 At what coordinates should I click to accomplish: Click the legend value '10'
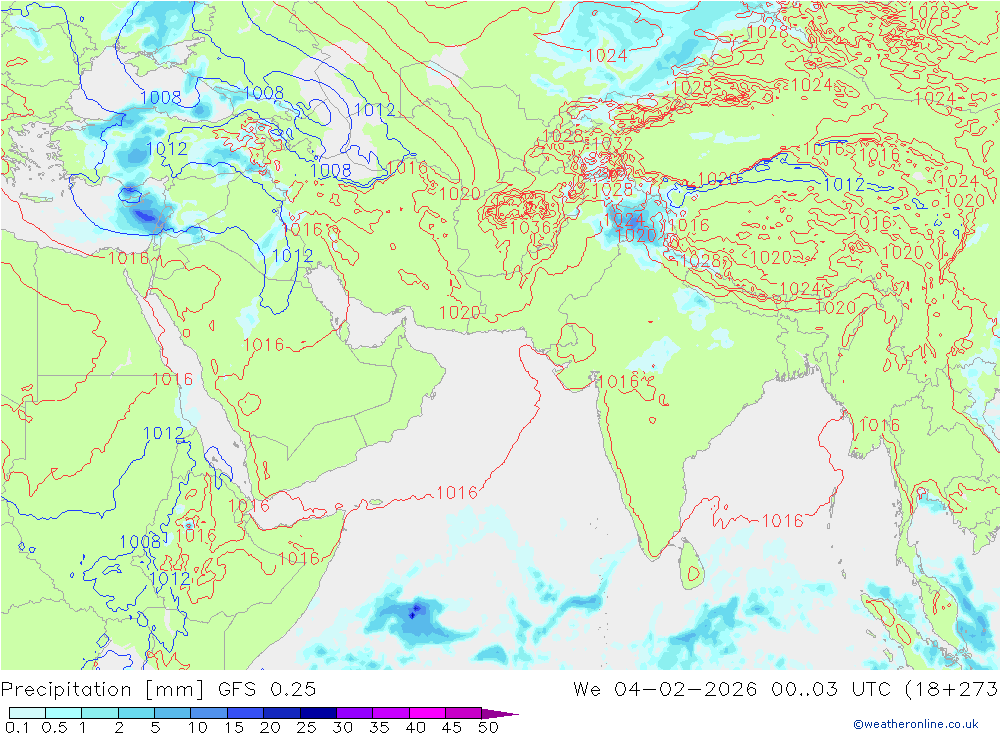pyautogui.click(x=197, y=727)
